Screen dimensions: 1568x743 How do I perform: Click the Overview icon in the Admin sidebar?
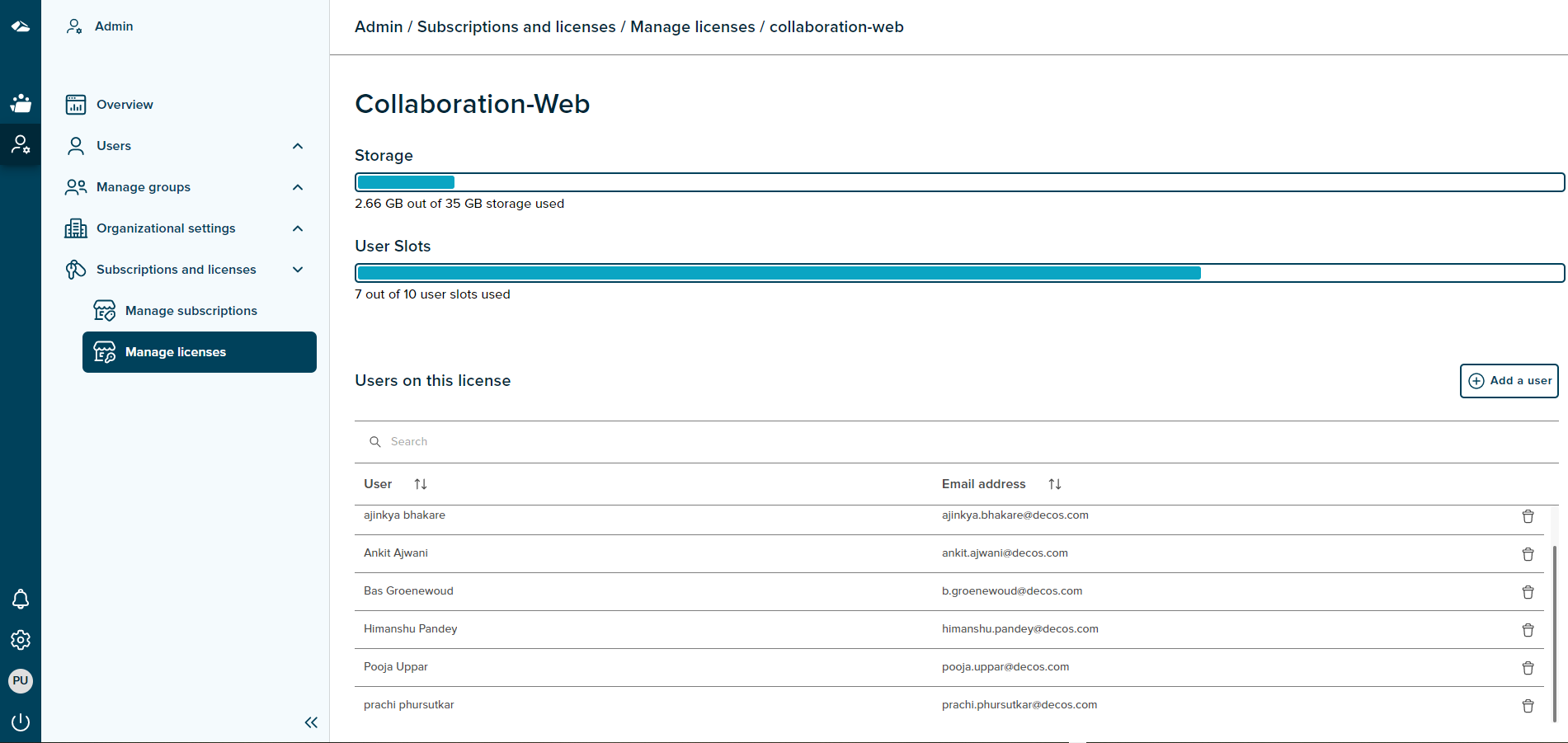point(76,104)
